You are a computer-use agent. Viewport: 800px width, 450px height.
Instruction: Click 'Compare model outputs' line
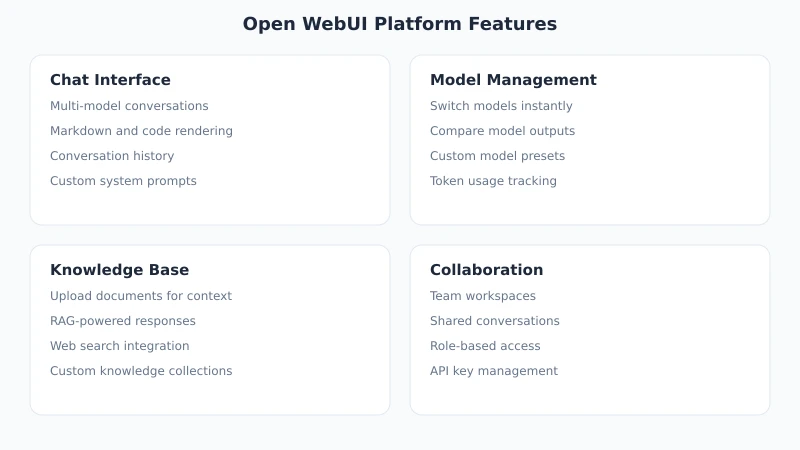pyautogui.click(x=503, y=131)
